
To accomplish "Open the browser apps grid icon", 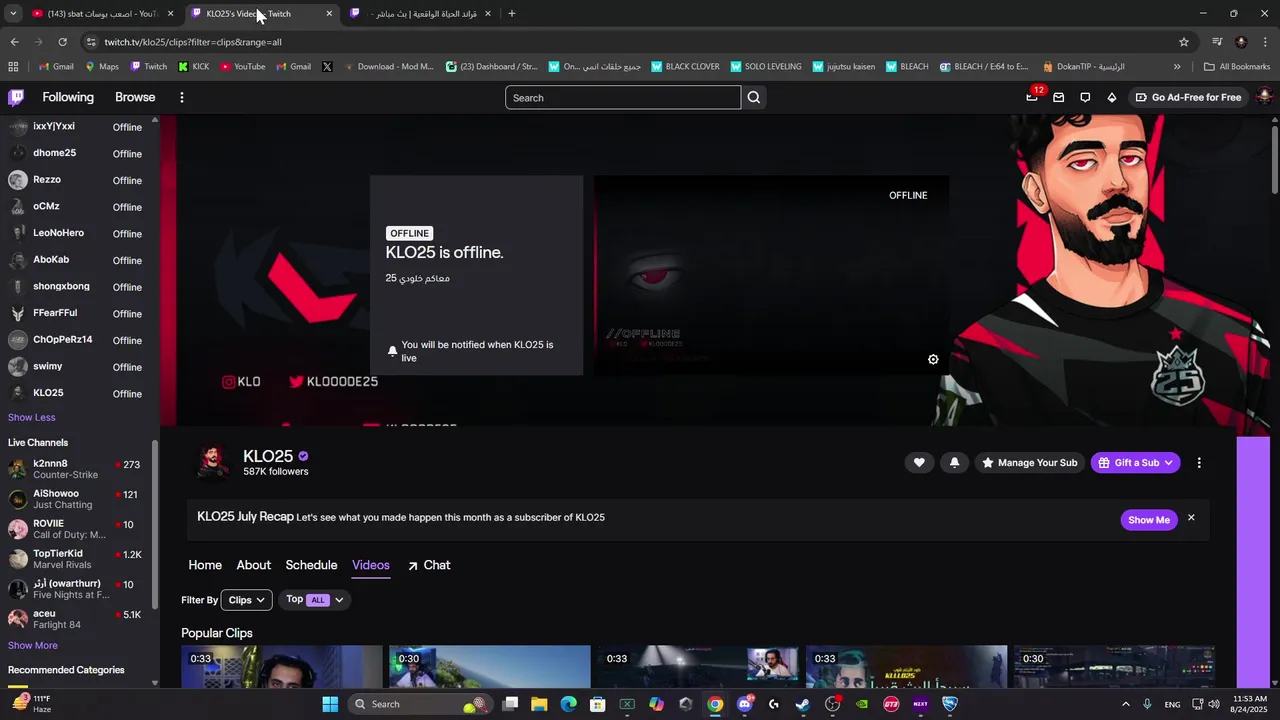I will coord(13,67).
